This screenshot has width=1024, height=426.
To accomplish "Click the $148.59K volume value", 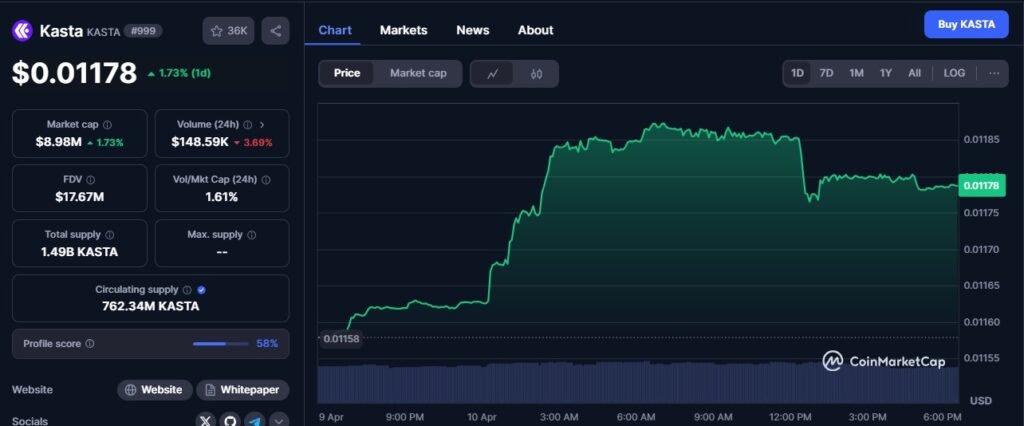I will tap(200, 142).
